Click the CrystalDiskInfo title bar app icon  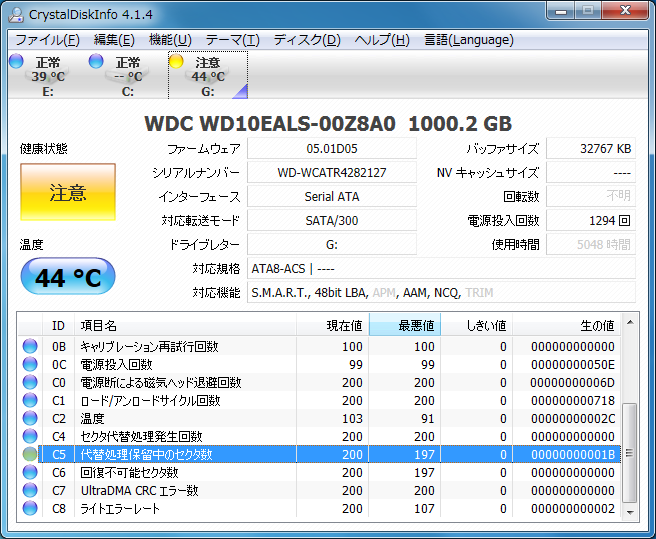[17, 15]
